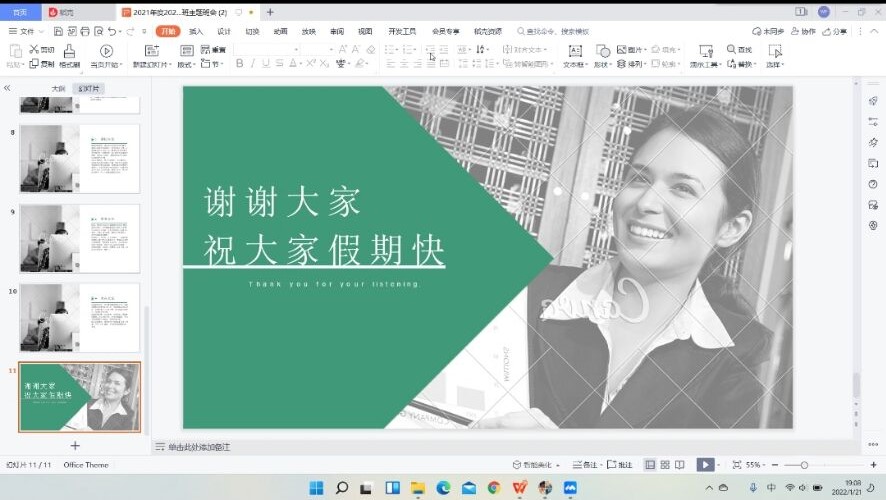
Task: Click the Undo arrow in quick toolbar
Action: pyautogui.click(x=113, y=31)
